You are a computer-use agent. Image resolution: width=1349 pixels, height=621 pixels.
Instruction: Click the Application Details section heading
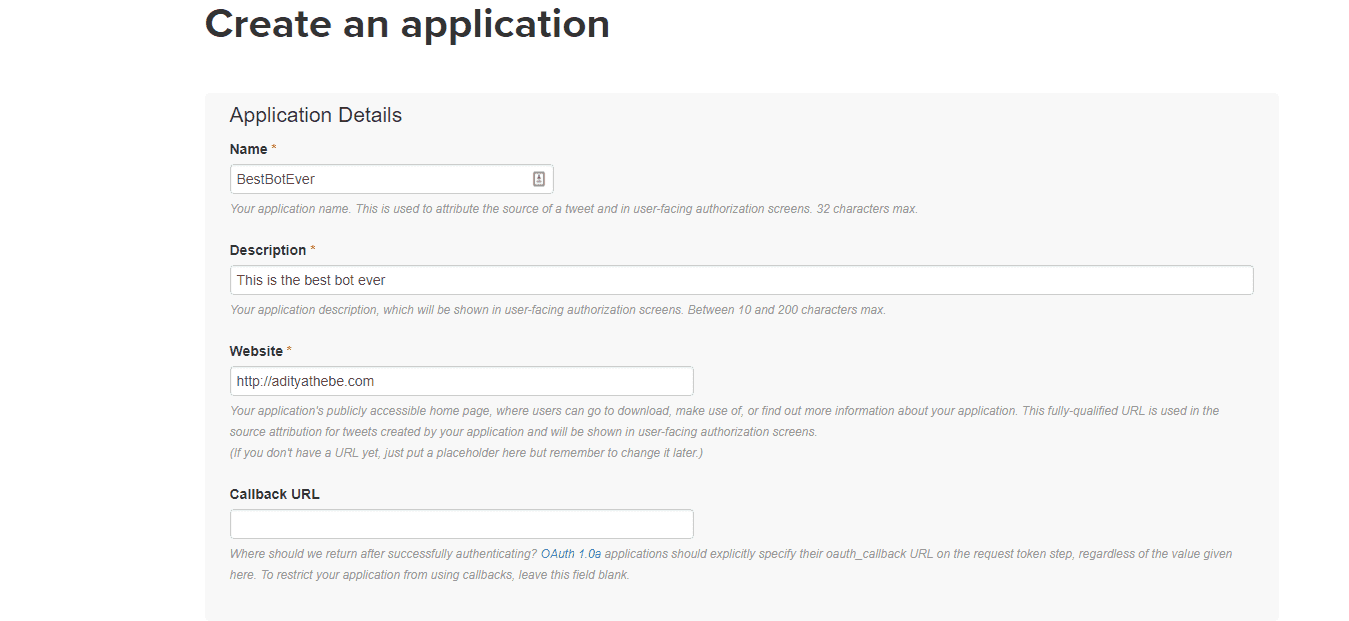(x=315, y=115)
